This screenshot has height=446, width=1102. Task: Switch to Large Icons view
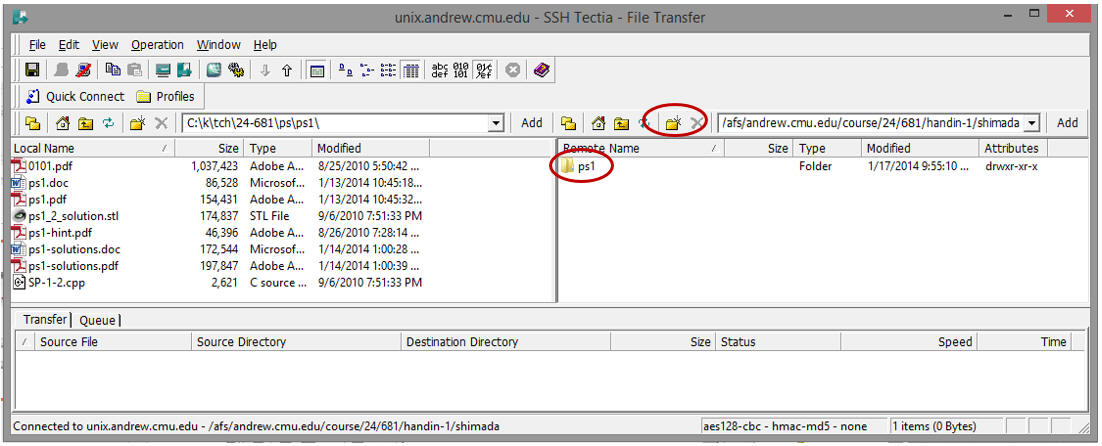(346, 70)
